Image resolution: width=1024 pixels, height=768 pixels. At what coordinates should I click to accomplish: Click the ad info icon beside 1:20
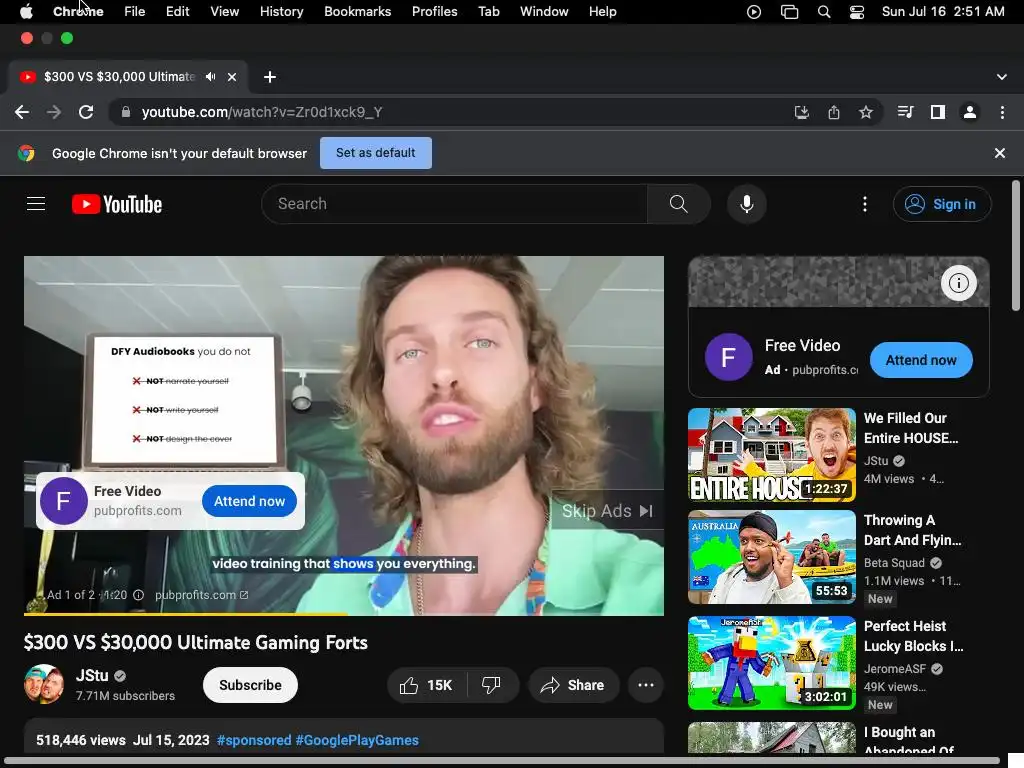coord(138,595)
